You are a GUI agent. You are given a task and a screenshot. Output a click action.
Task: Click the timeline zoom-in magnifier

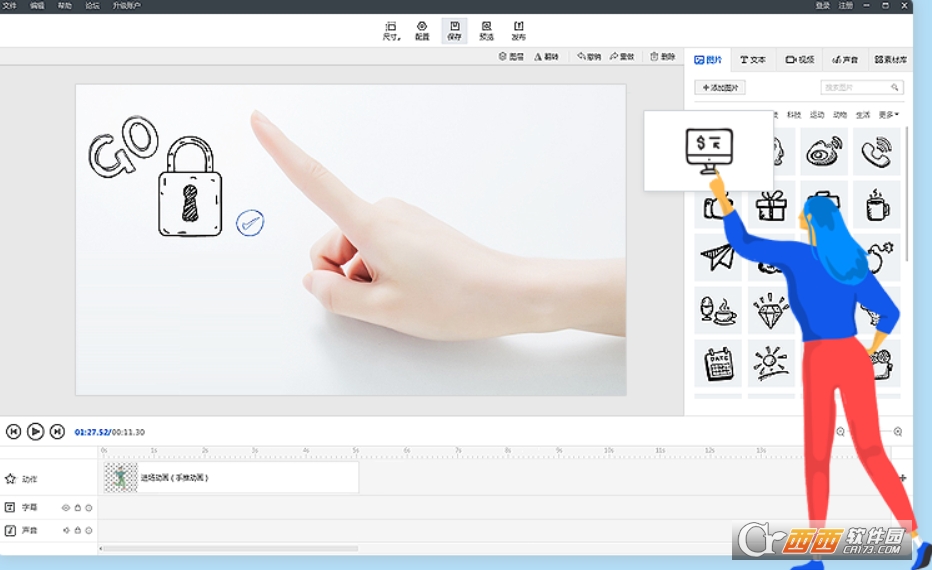[x=898, y=432]
